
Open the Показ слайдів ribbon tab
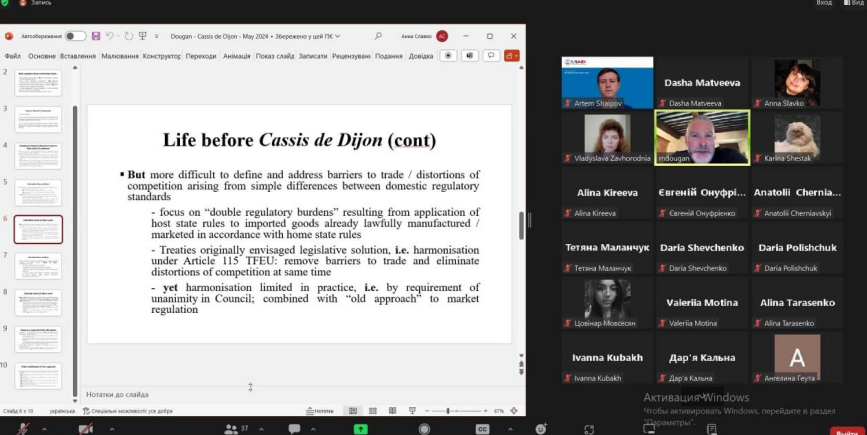(x=275, y=56)
